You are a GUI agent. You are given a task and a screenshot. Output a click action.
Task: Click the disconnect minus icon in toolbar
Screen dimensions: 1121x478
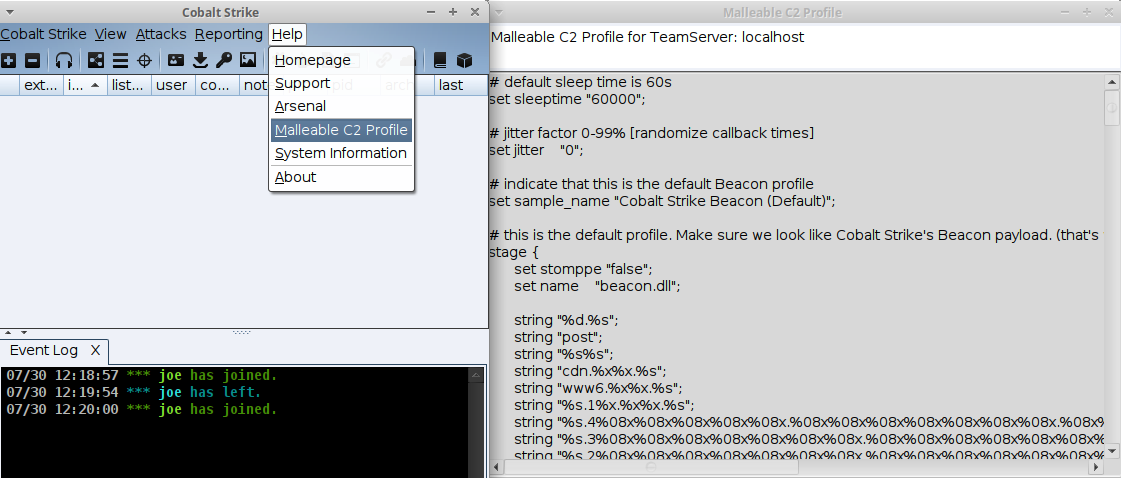coord(32,61)
